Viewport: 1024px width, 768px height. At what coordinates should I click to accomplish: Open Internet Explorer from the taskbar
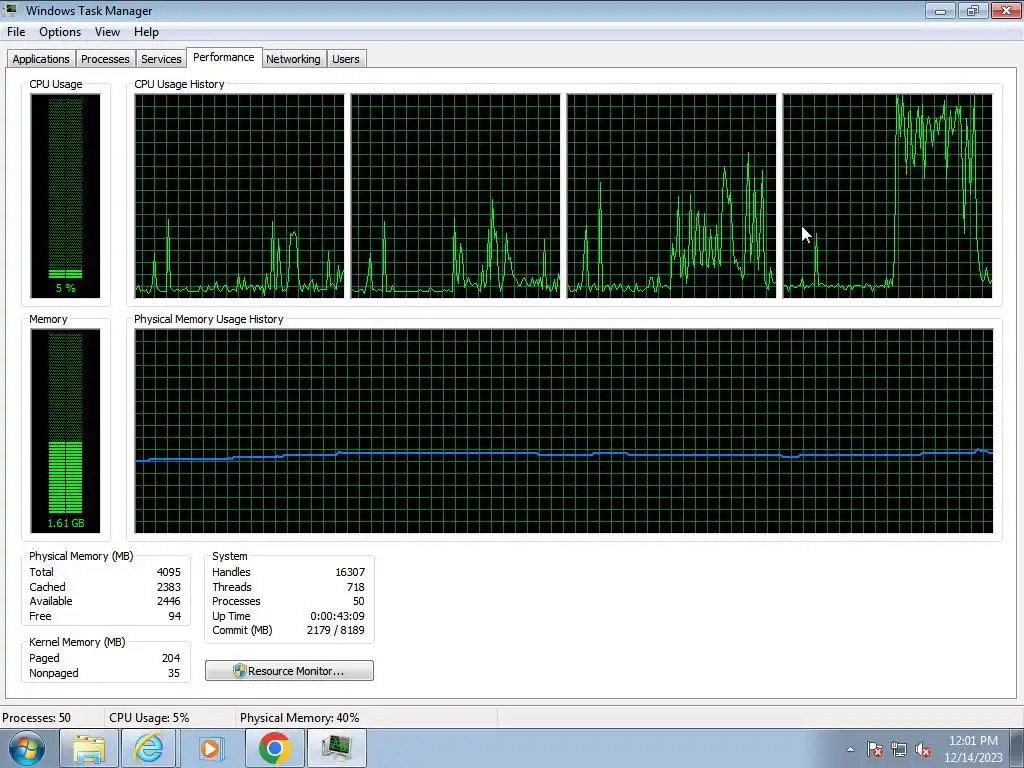tap(148, 748)
